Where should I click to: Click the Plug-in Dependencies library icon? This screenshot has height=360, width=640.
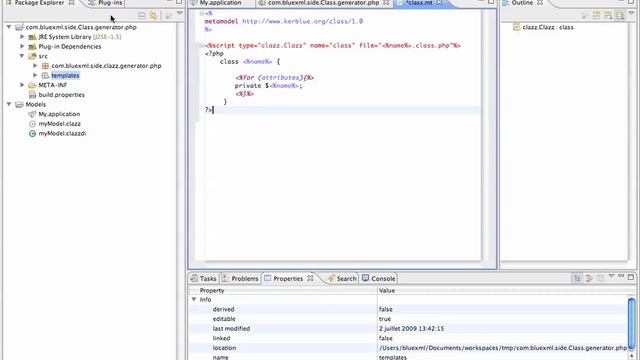coord(32,47)
